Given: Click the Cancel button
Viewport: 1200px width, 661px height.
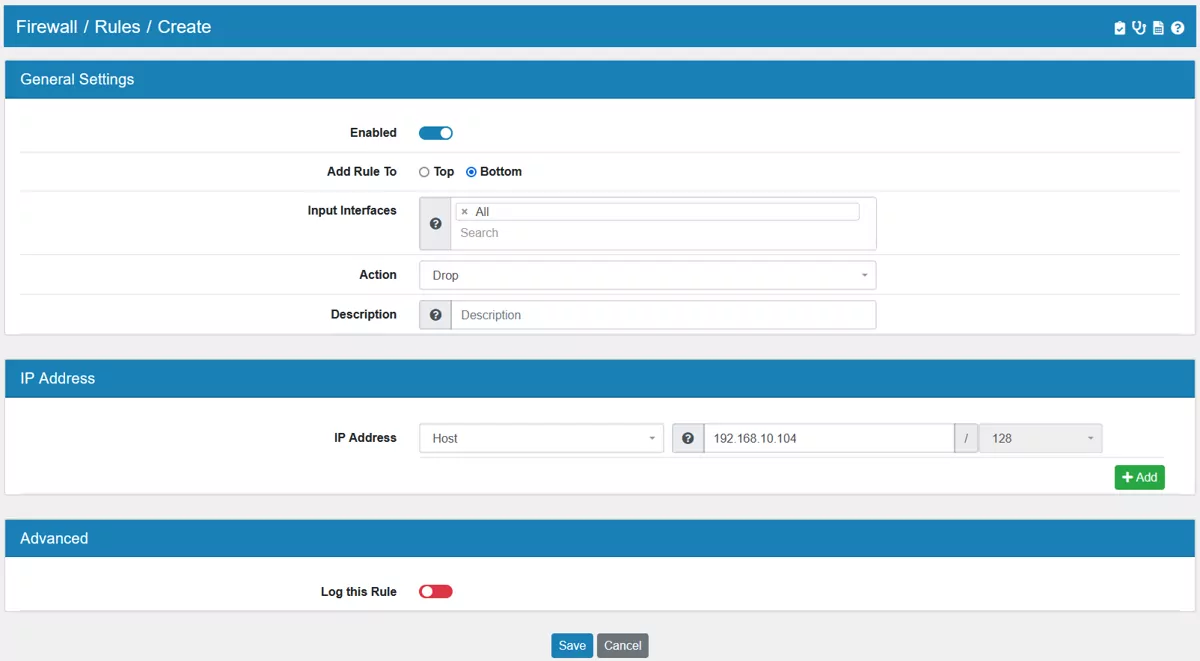Looking at the screenshot, I should [622, 646].
